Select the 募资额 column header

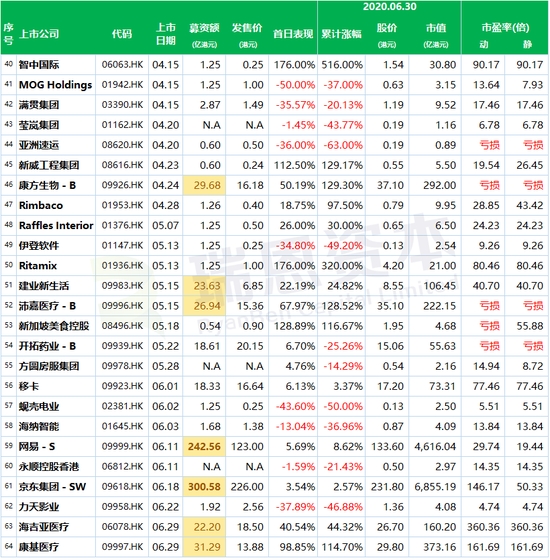point(204,28)
